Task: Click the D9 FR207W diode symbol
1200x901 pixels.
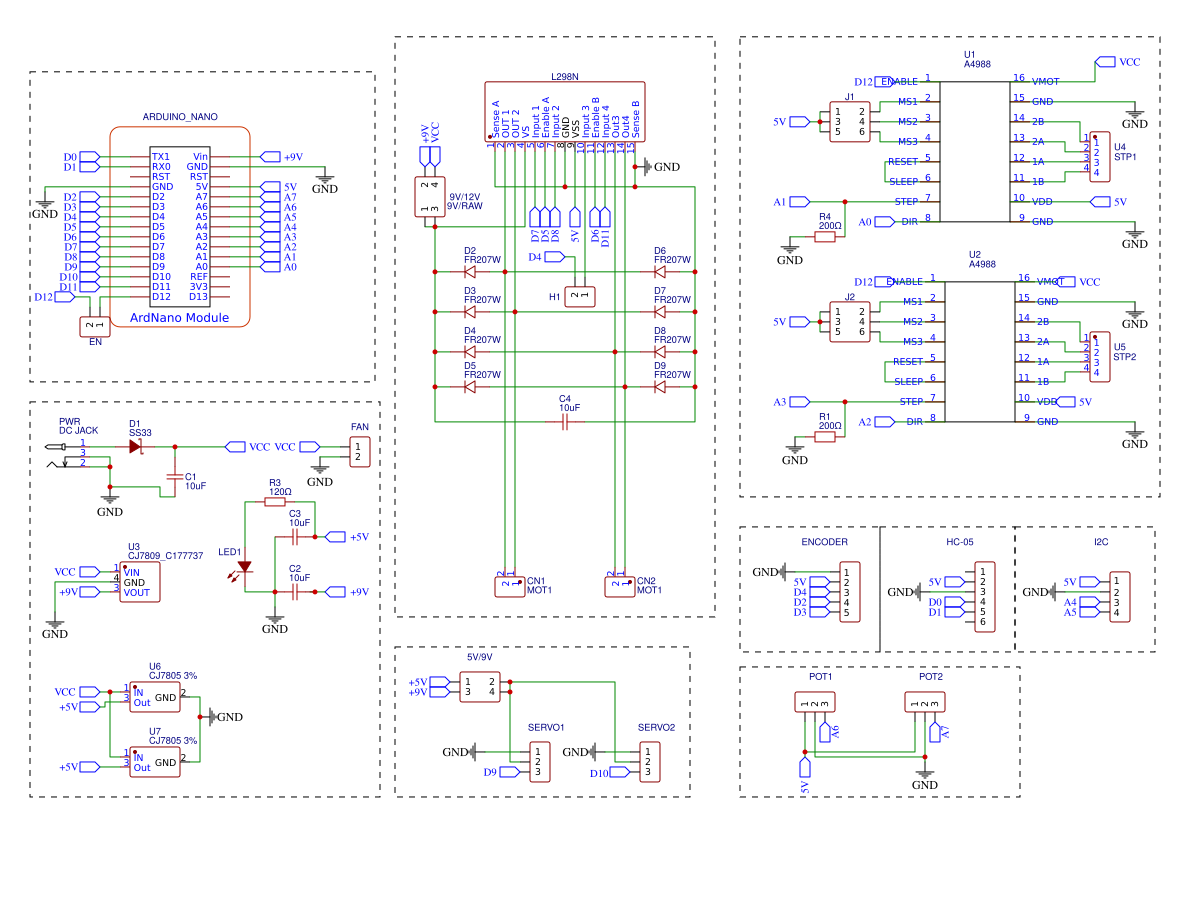Action: (659, 387)
